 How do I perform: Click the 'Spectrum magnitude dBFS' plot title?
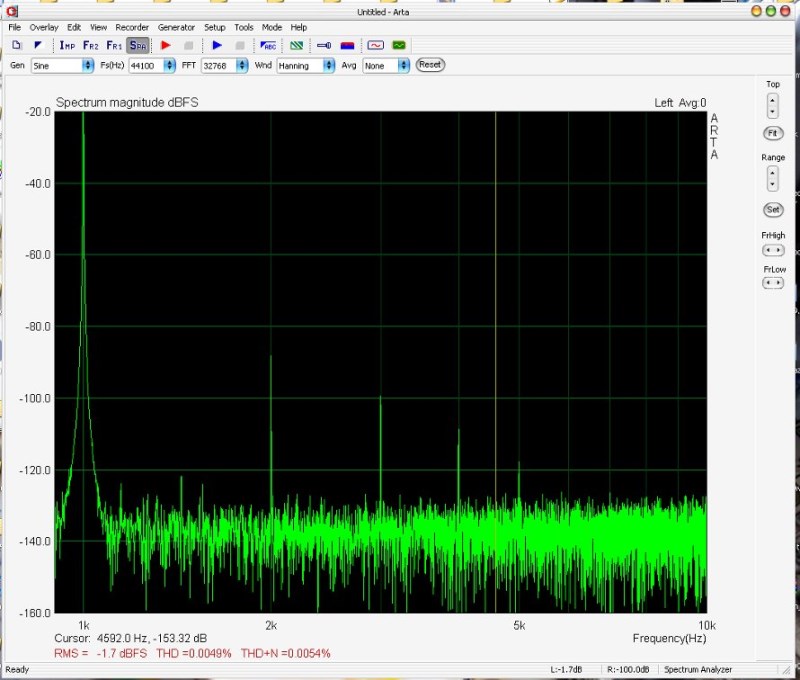click(127, 103)
